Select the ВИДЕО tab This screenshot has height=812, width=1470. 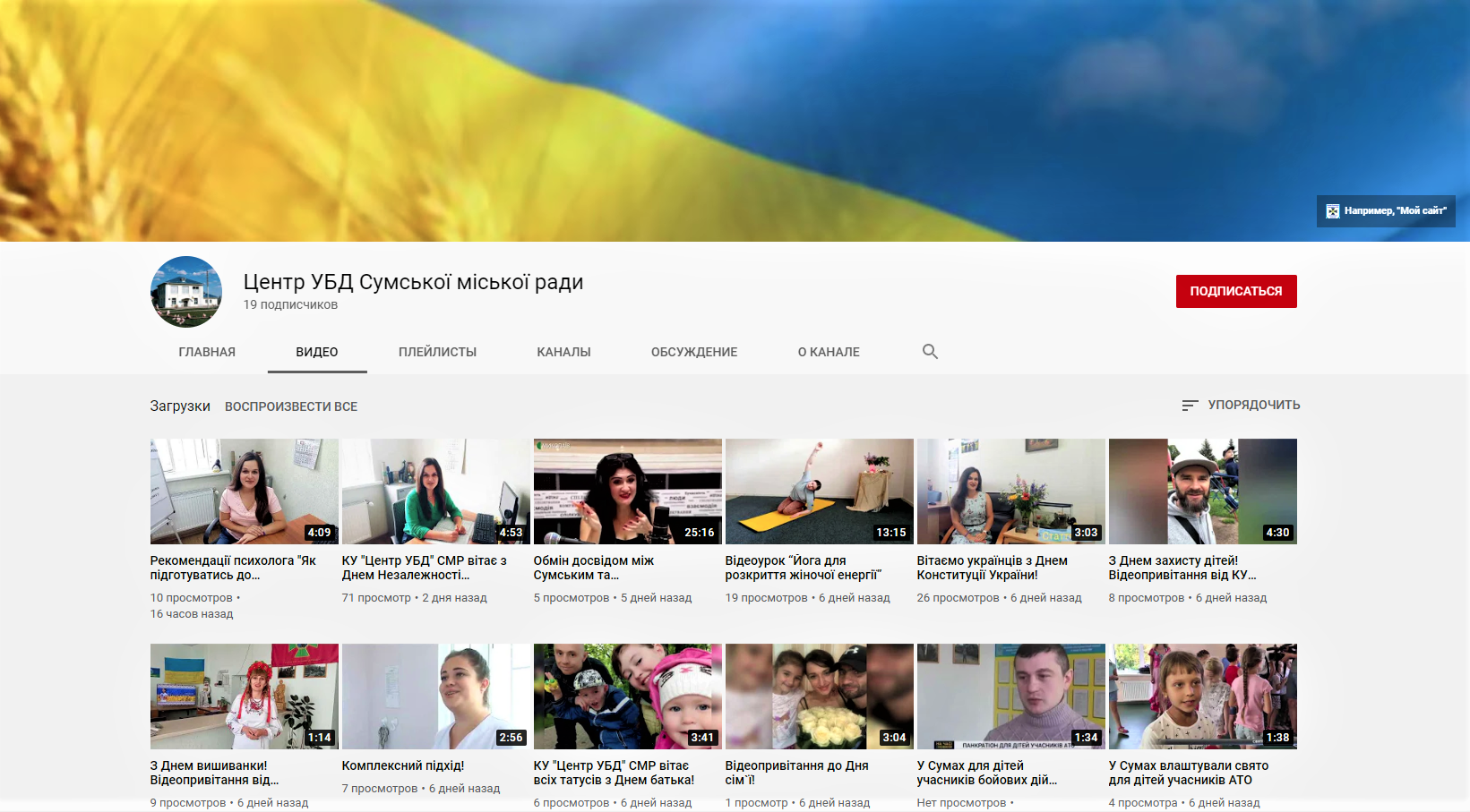click(317, 352)
